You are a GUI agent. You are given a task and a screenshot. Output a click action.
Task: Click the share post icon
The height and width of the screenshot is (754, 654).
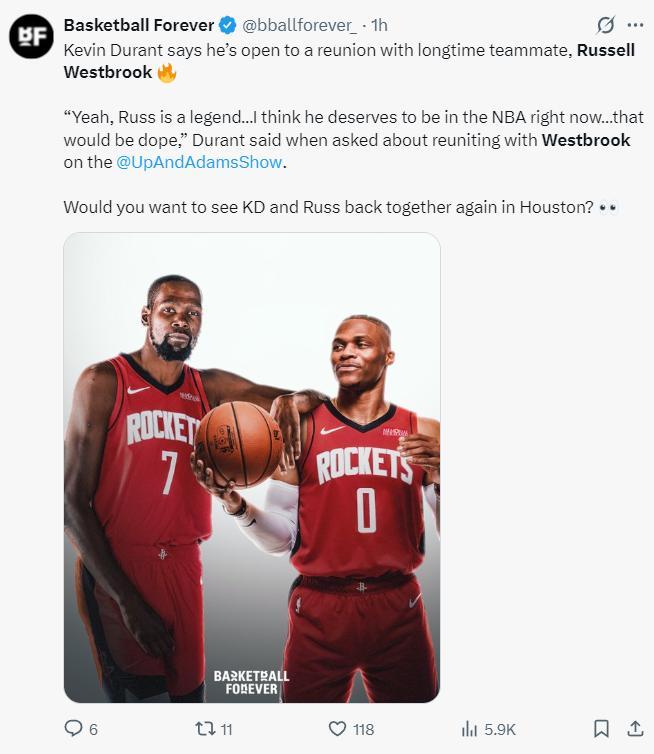point(635,729)
